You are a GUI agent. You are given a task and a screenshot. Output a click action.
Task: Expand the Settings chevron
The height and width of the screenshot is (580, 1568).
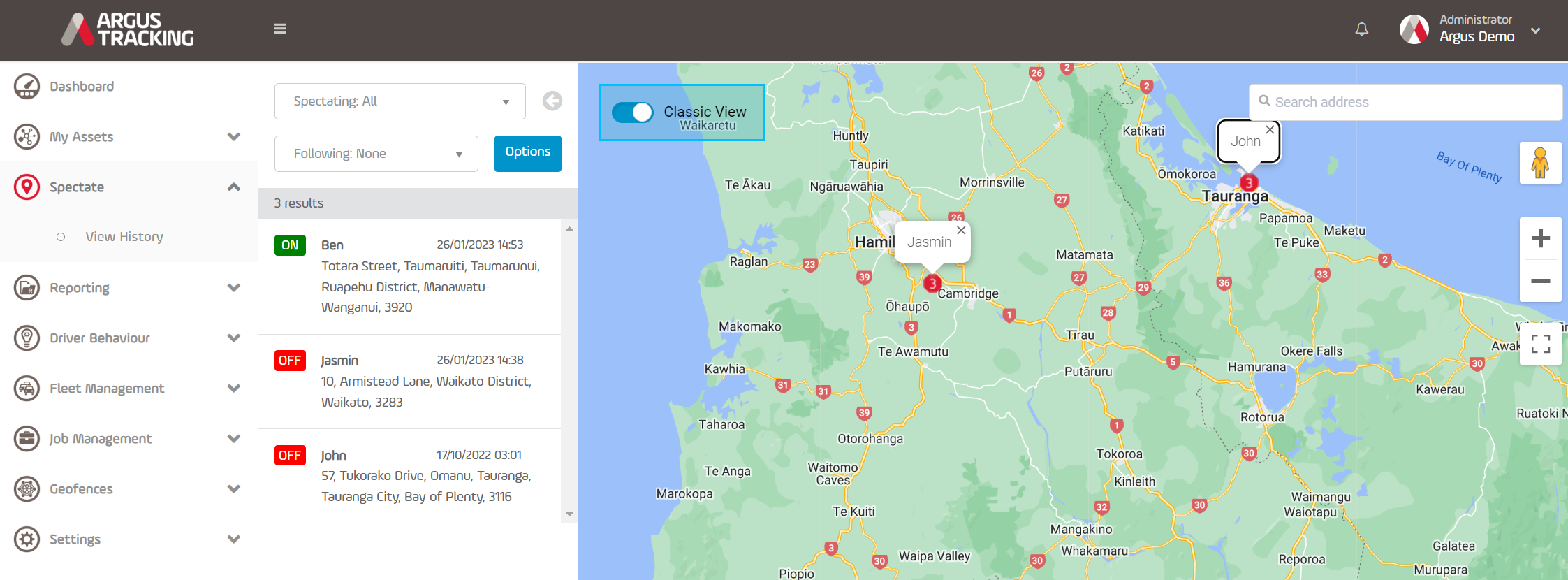click(x=234, y=539)
